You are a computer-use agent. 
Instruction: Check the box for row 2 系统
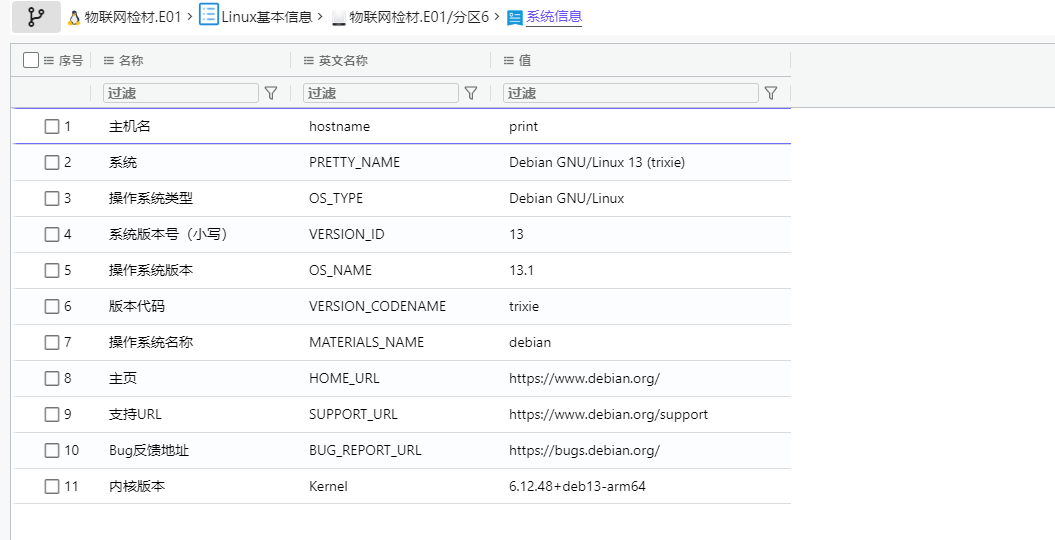[x=52, y=162]
